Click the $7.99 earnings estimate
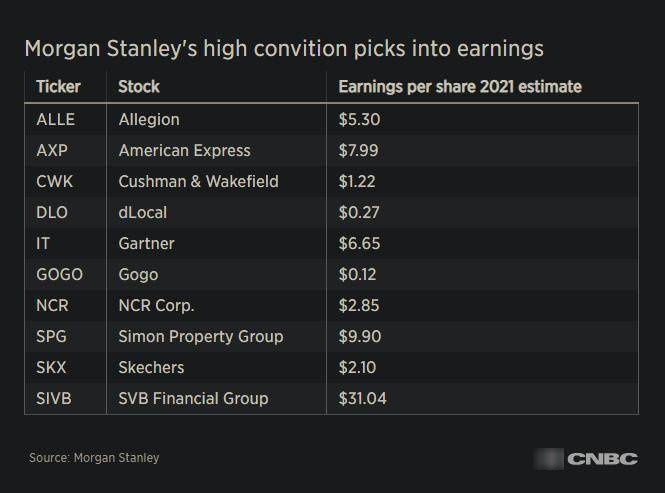The image size is (665, 493). [x=359, y=150]
